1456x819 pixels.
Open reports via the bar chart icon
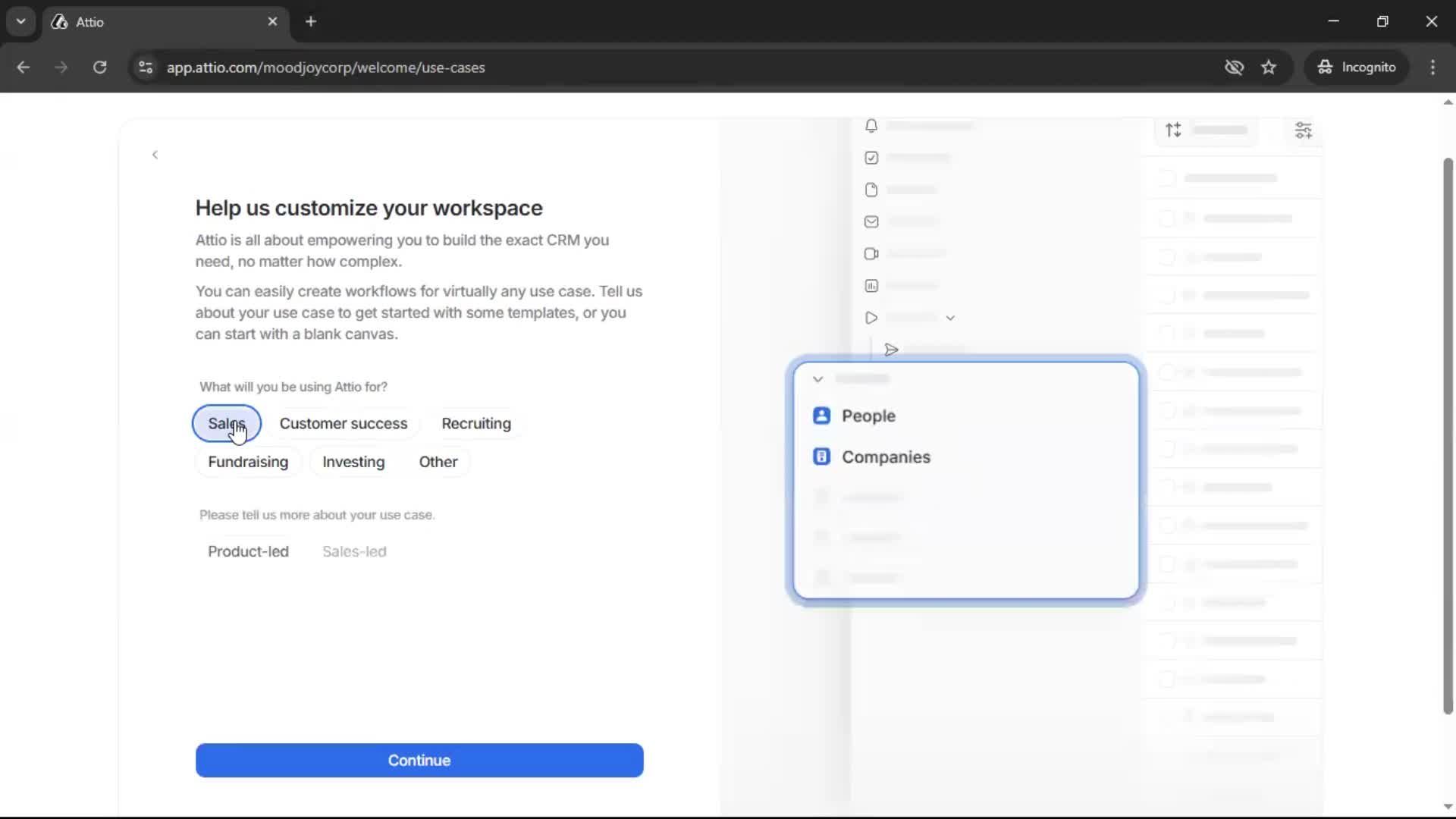pos(871,286)
